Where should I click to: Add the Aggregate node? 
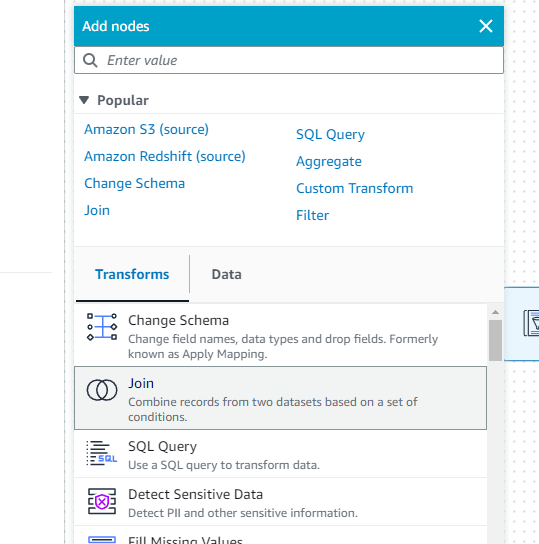click(329, 161)
